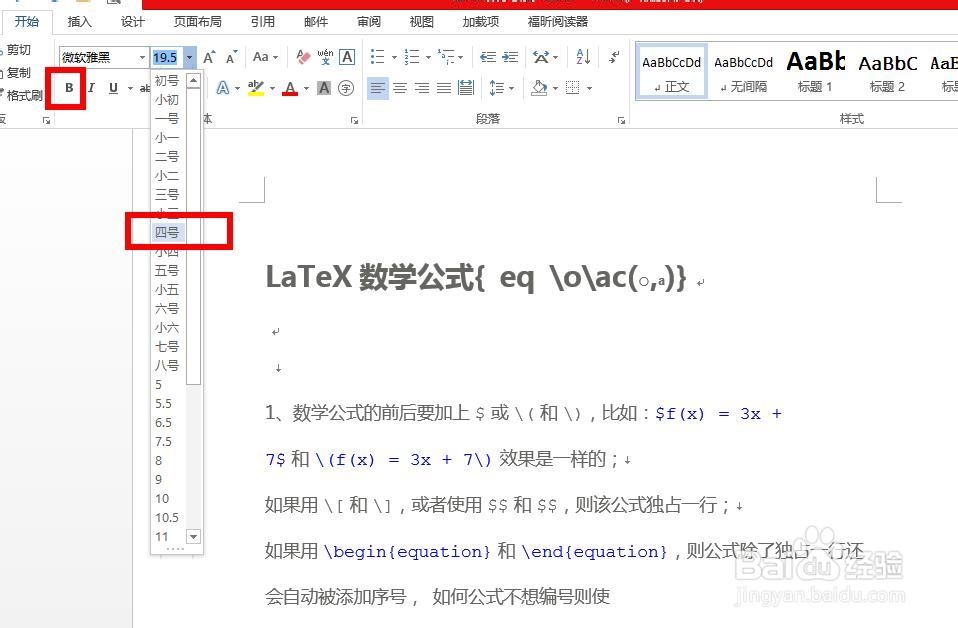958x628 pixels.
Task: Select the underline icon
Action: (113, 86)
